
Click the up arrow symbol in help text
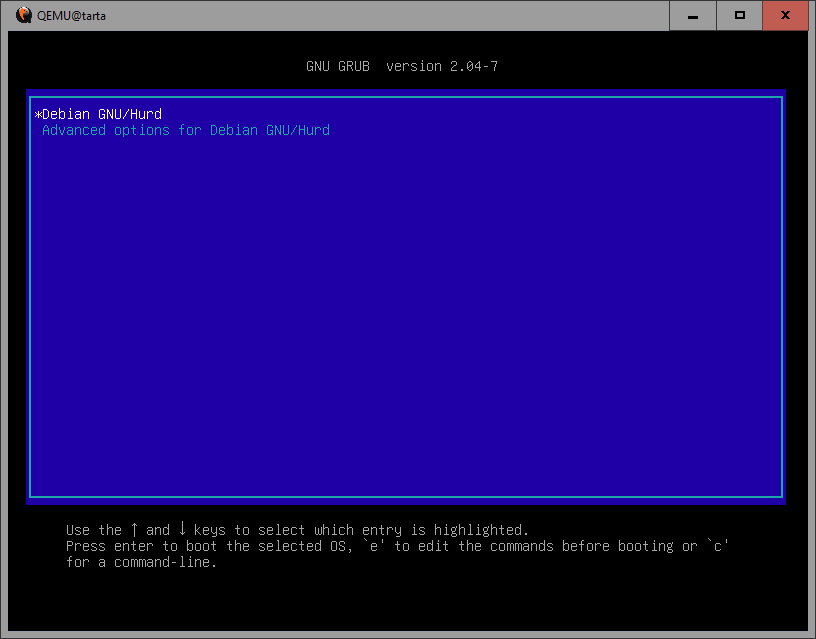134,530
